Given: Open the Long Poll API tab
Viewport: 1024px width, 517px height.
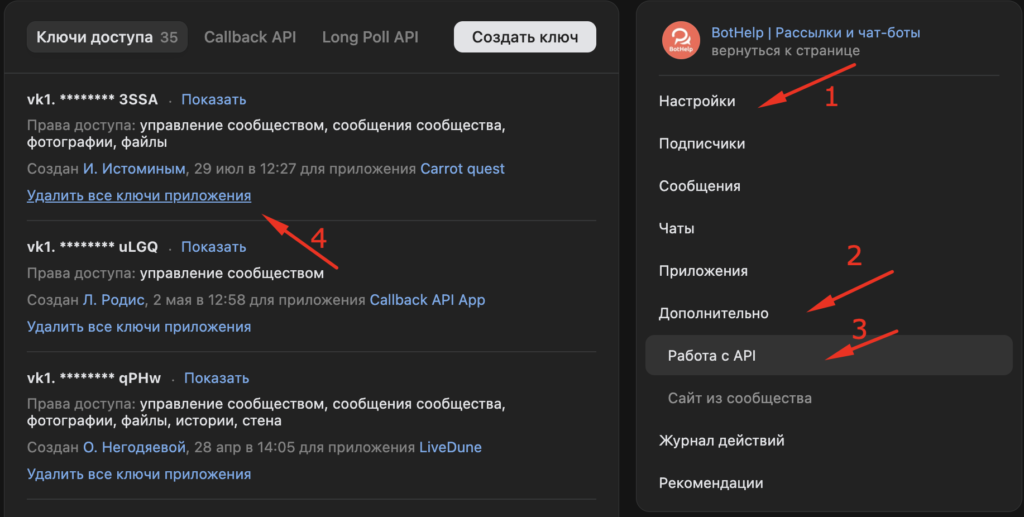Looking at the screenshot, I should tap(370, 37).
